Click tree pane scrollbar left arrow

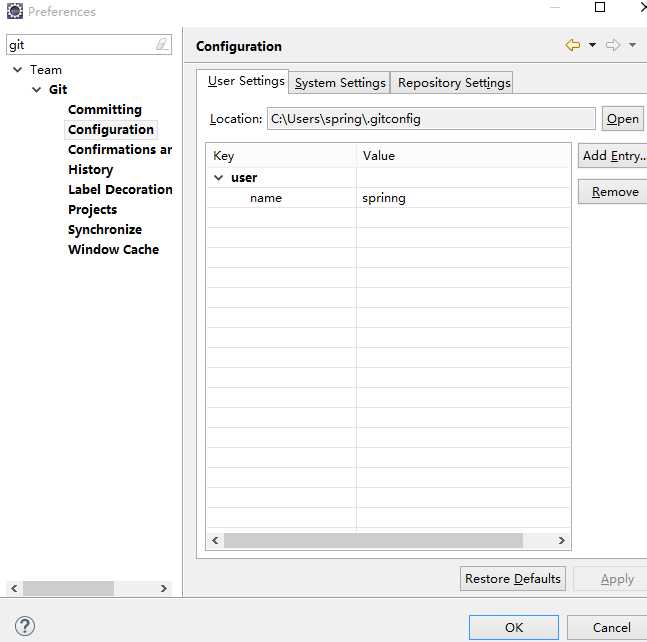click(x=14, y=588)
